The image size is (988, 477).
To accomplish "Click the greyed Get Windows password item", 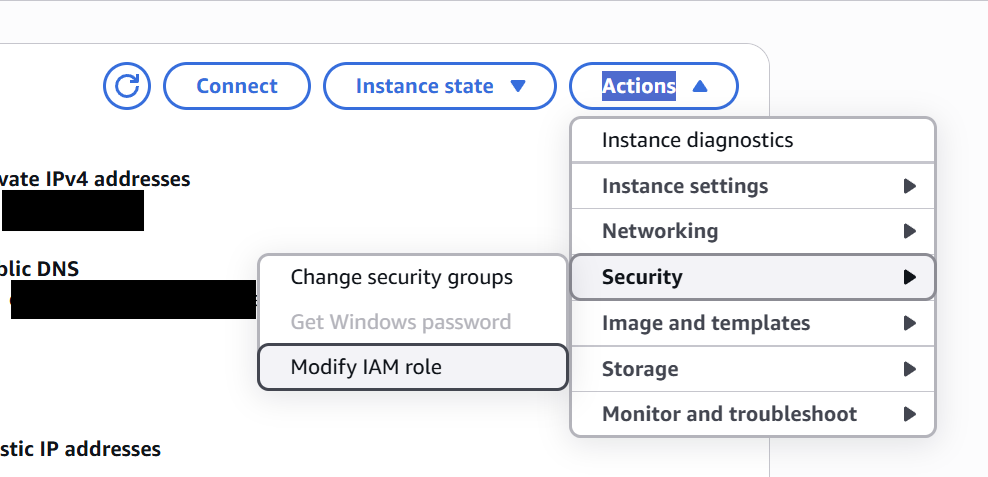I will [x=413, y=322].
